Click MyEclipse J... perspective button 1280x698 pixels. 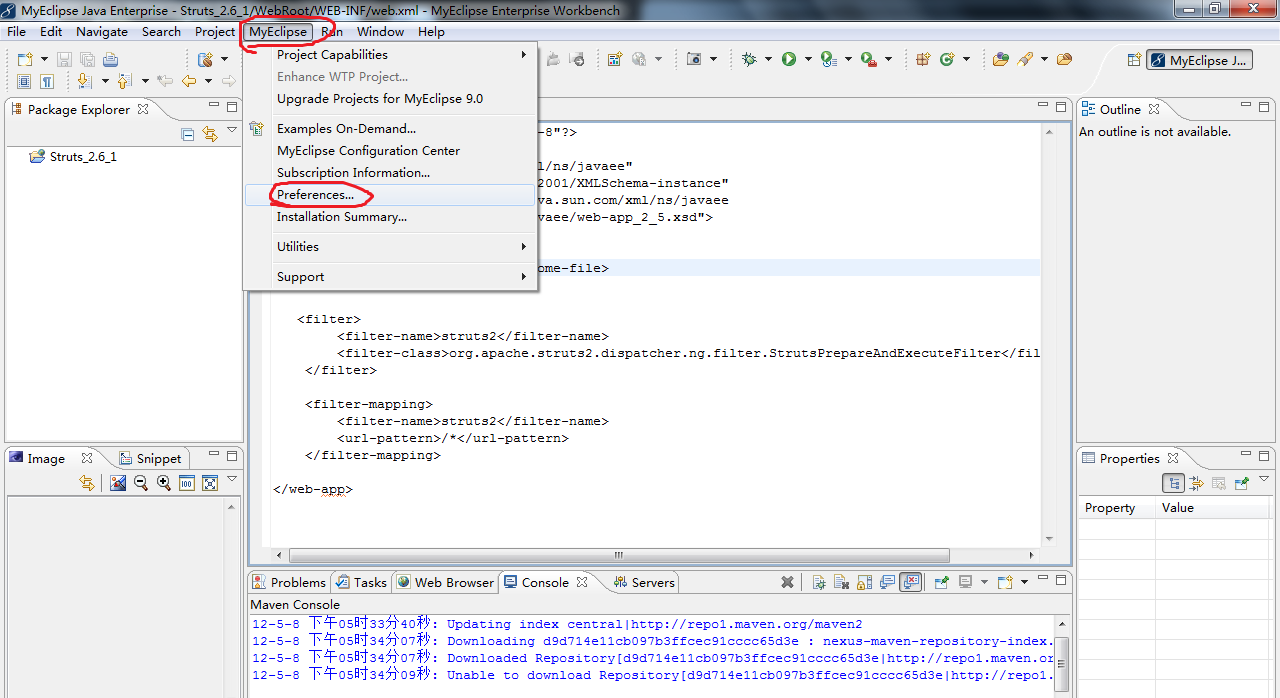coord(1199,60)
